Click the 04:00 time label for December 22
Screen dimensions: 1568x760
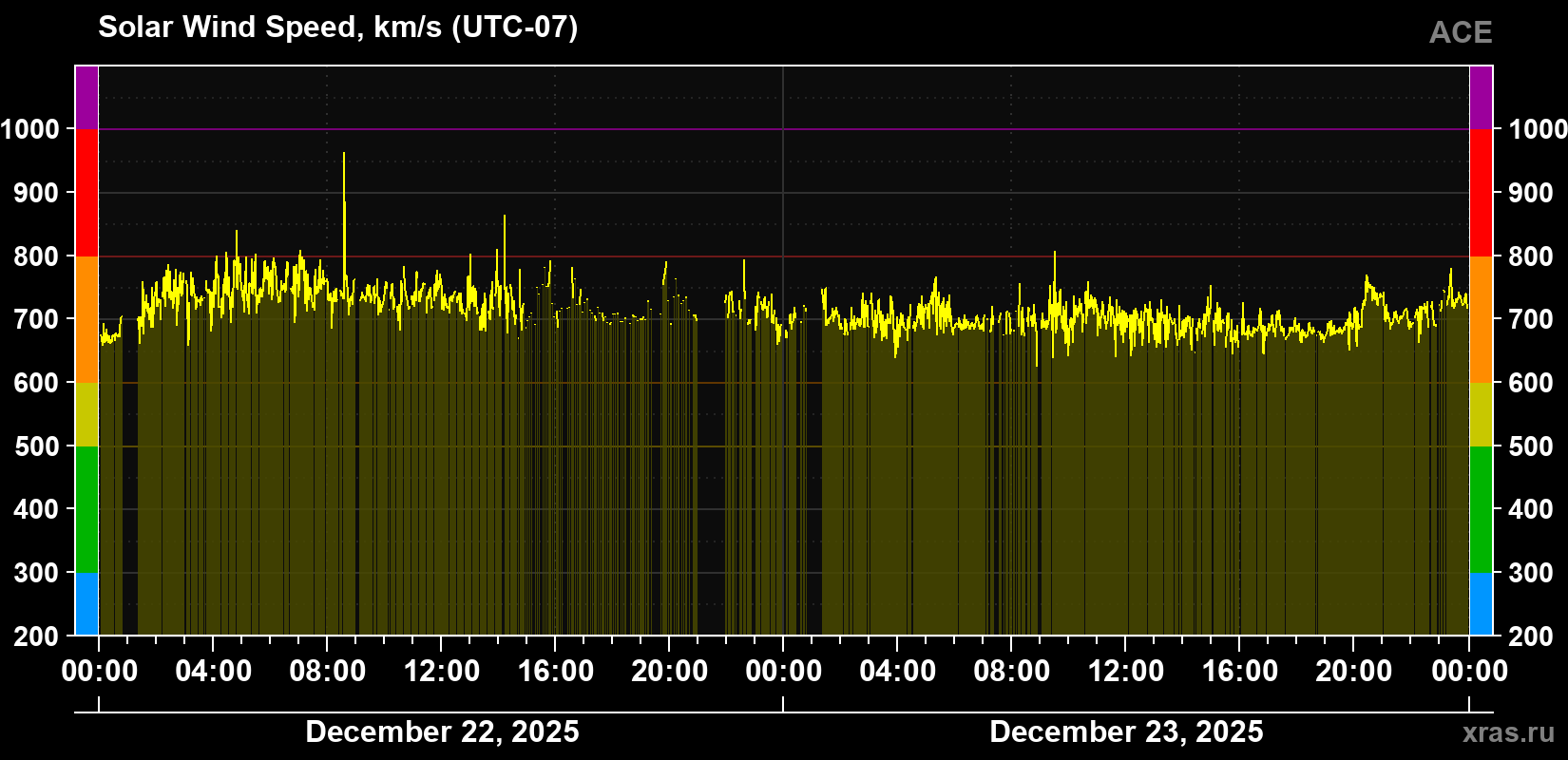click(214, 671)
